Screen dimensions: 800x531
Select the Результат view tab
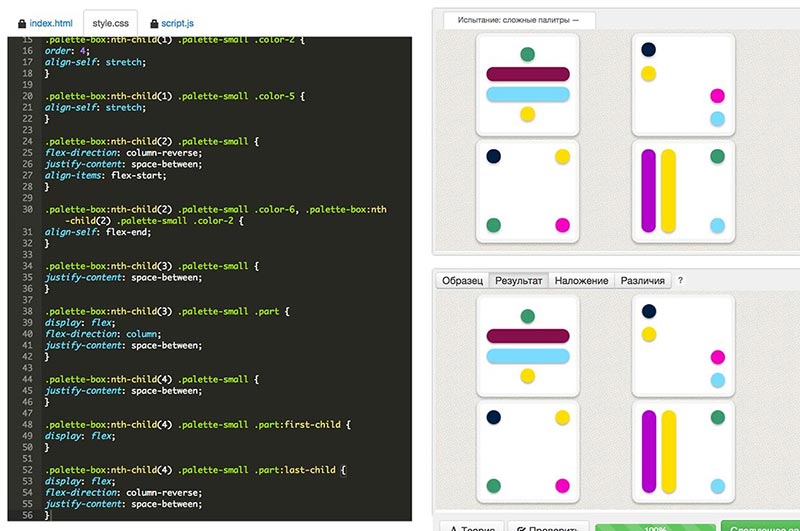[519, 281]
